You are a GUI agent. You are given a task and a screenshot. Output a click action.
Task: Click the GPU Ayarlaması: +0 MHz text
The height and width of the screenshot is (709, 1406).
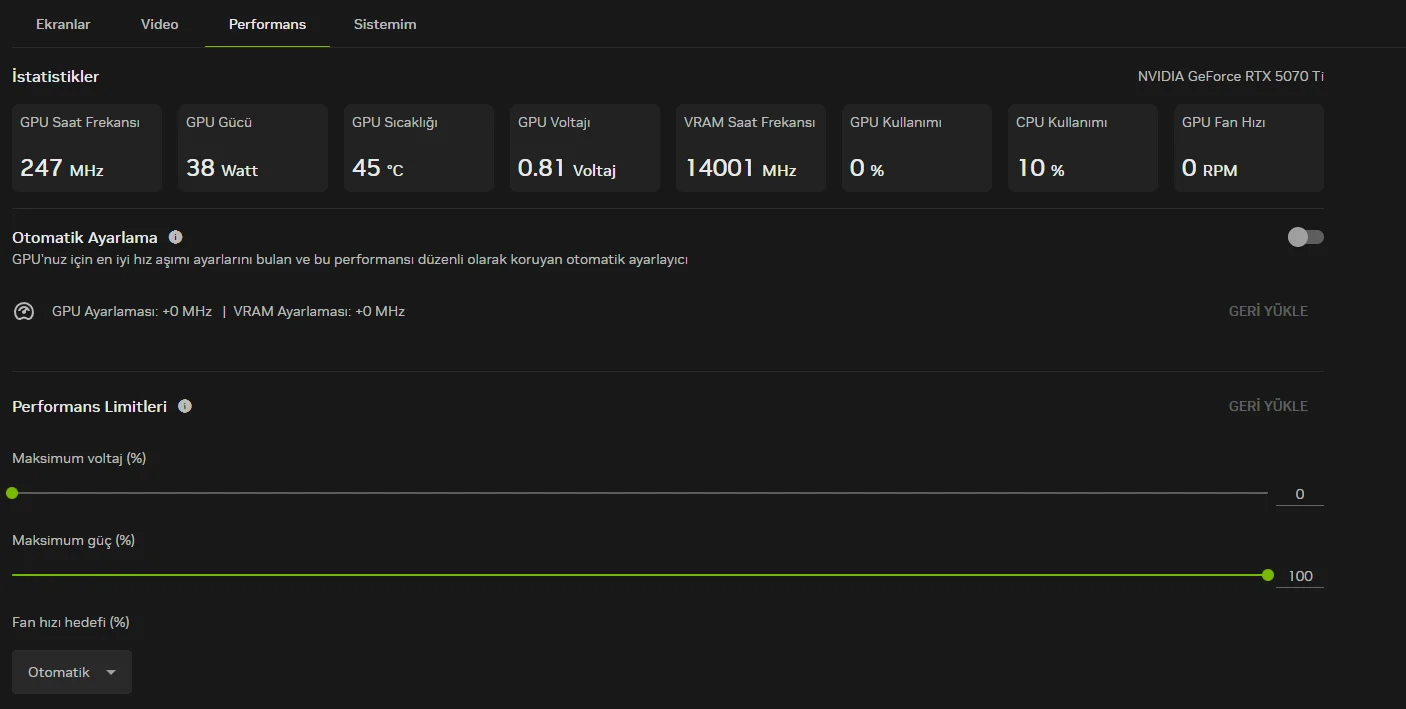pos(132,311)
